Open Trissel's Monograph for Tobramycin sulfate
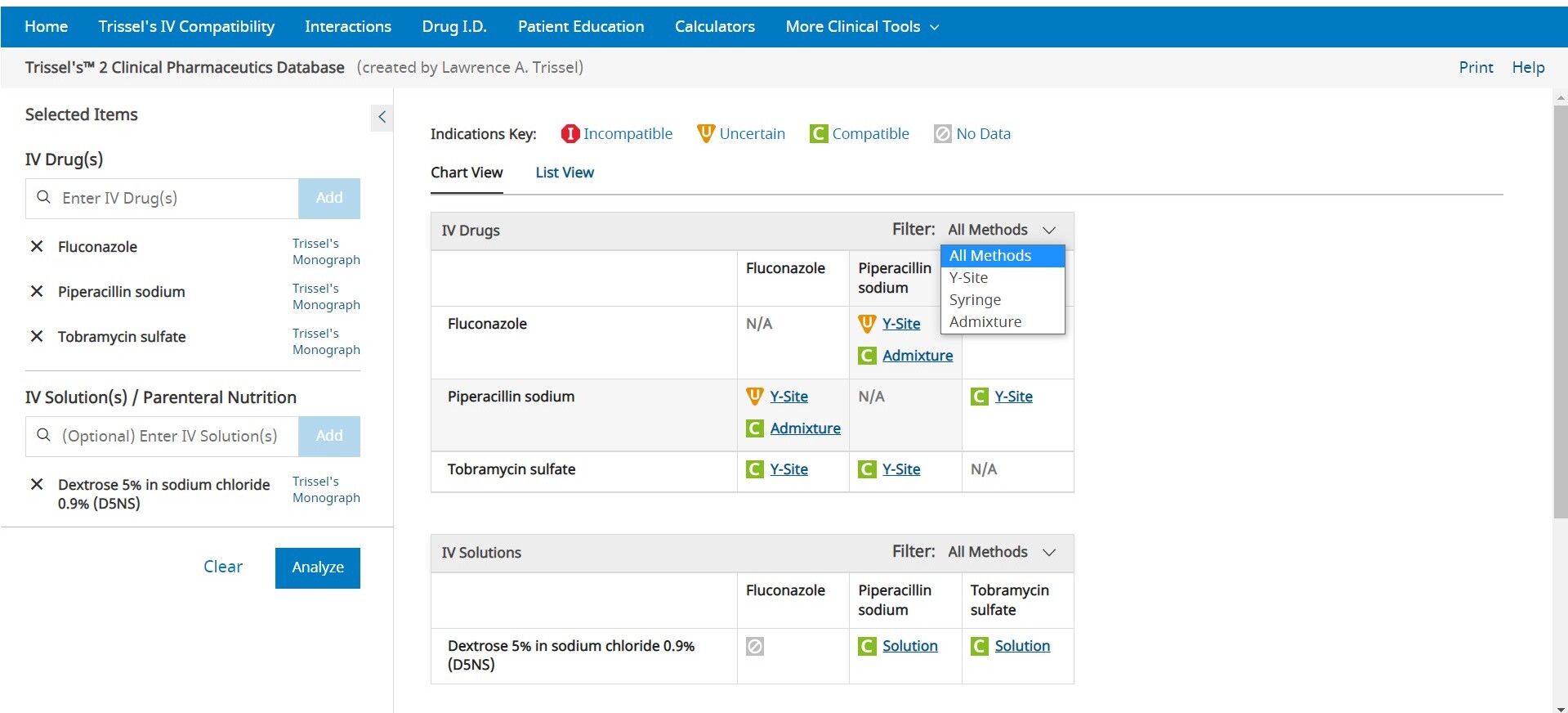The image size is (1568, 713). (326, 342)
